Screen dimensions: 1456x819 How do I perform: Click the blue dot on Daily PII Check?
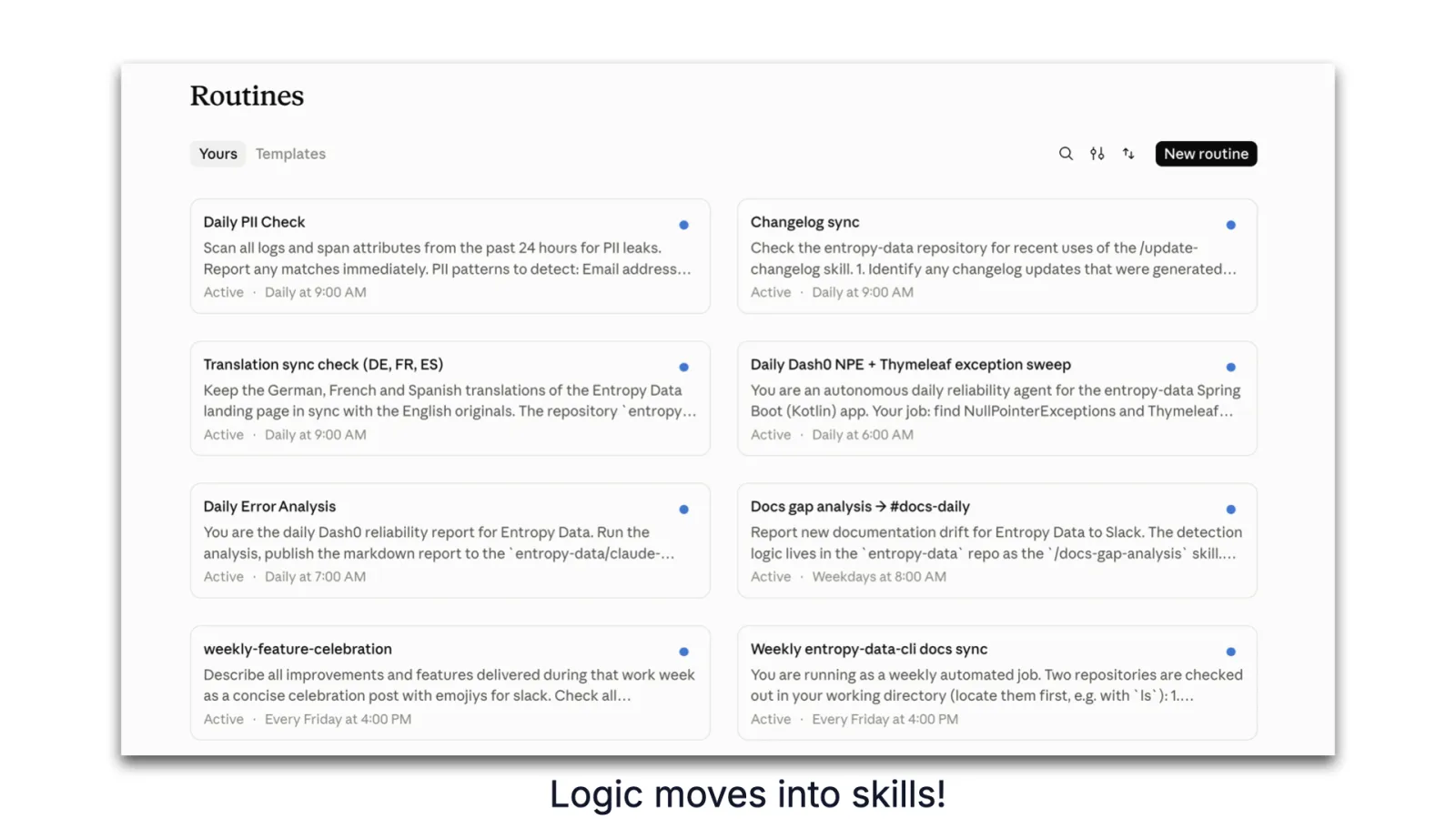tap(683, 225)
